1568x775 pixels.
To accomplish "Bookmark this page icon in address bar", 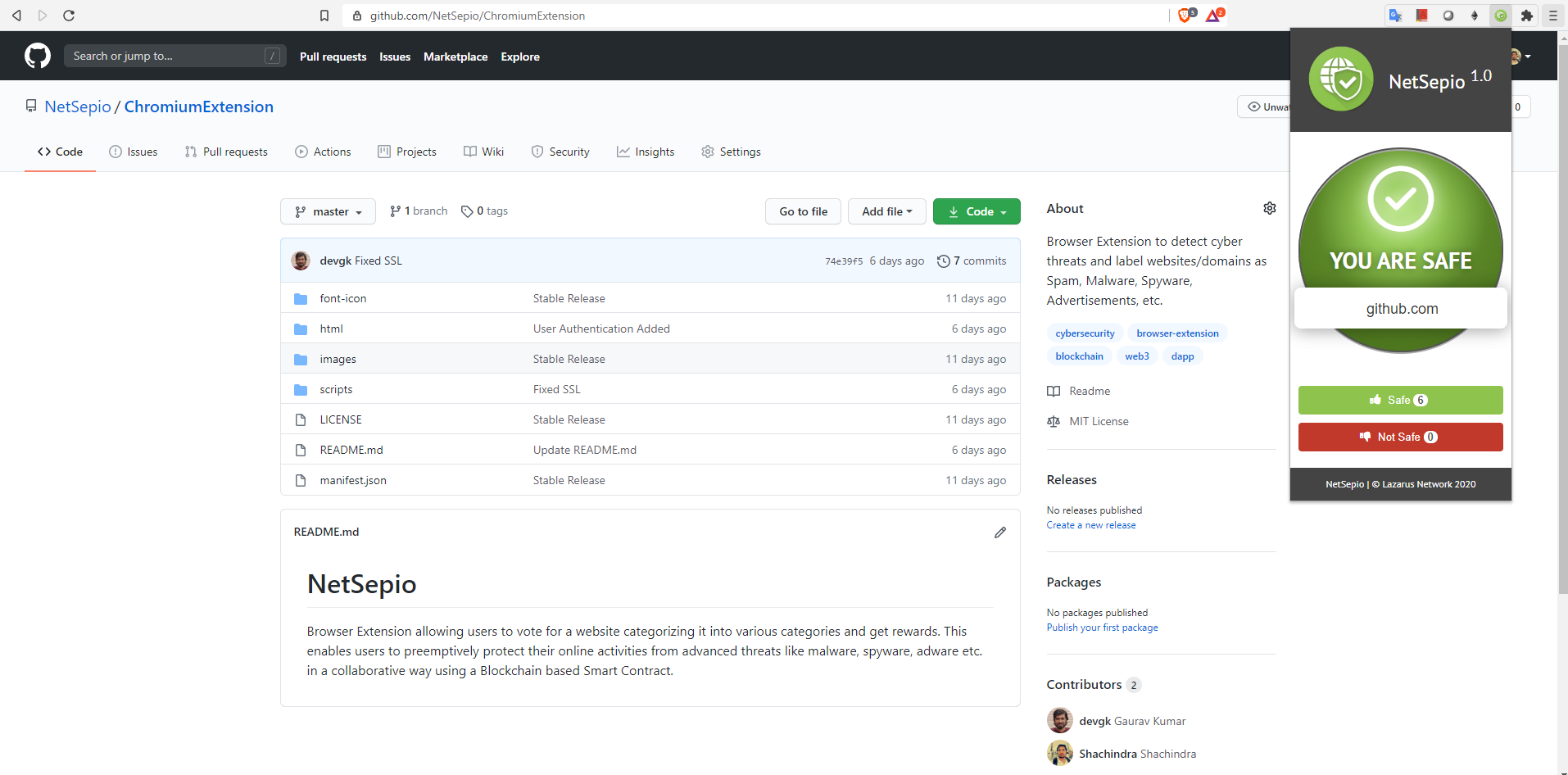I will pyautogui.click(x=324, y=16).
